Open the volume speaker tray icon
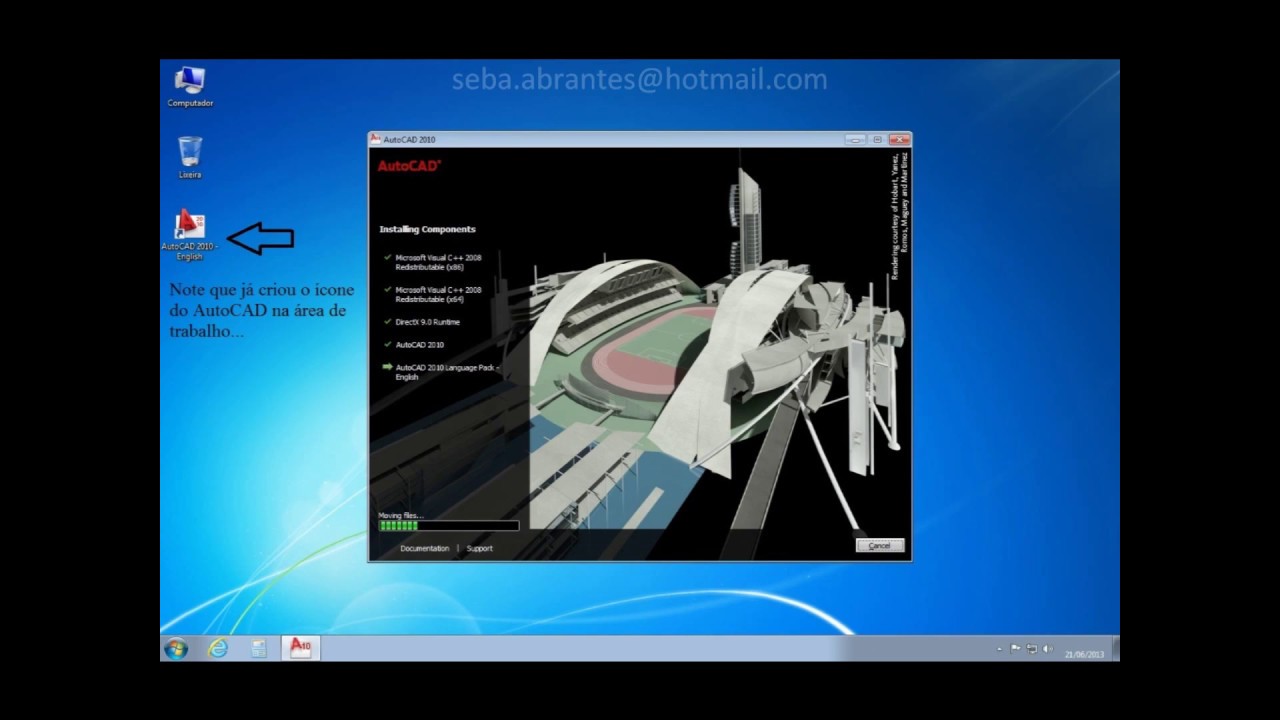 [x=1047, y=648]
